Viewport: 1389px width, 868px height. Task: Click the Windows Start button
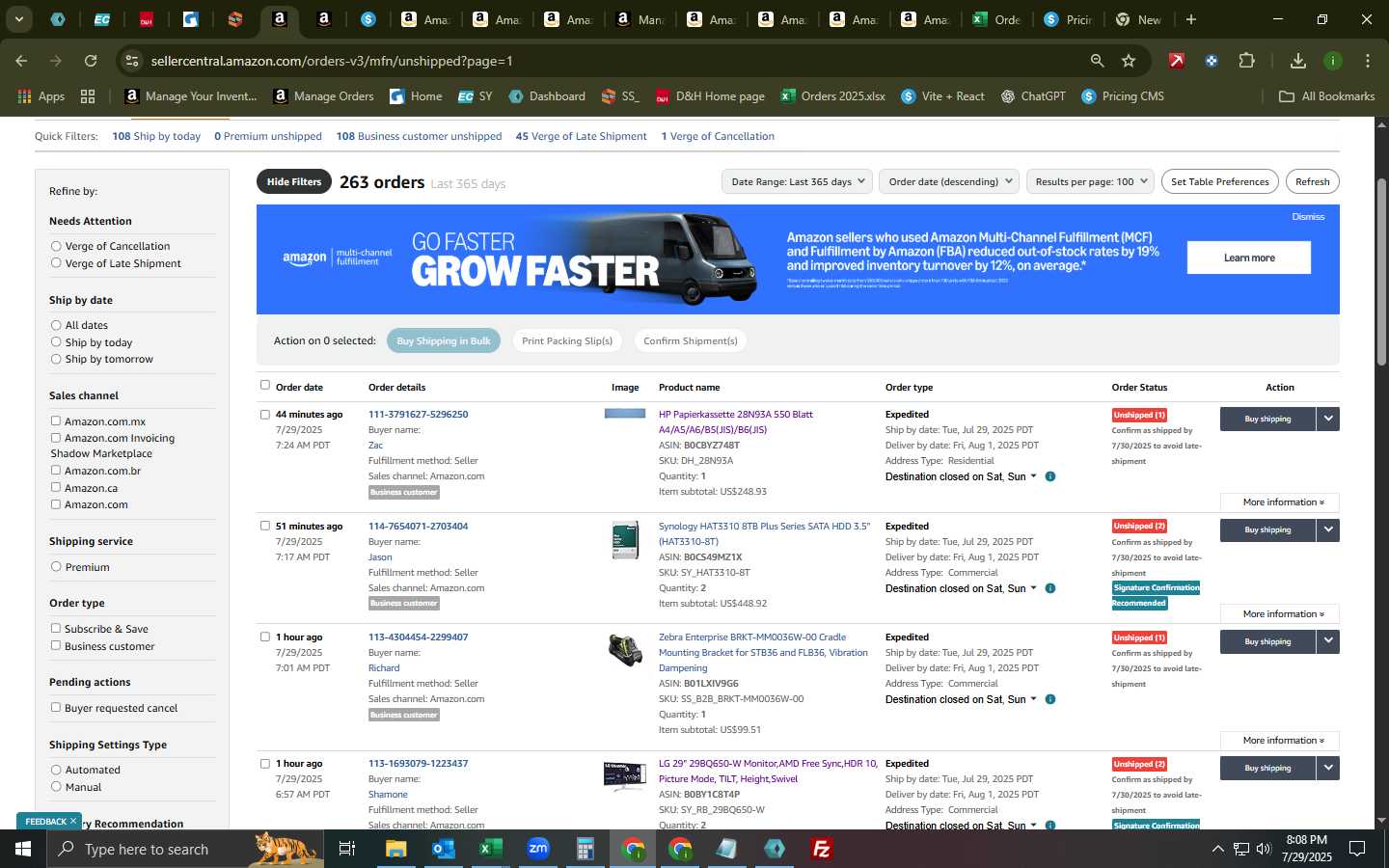(x=23, y=849)
